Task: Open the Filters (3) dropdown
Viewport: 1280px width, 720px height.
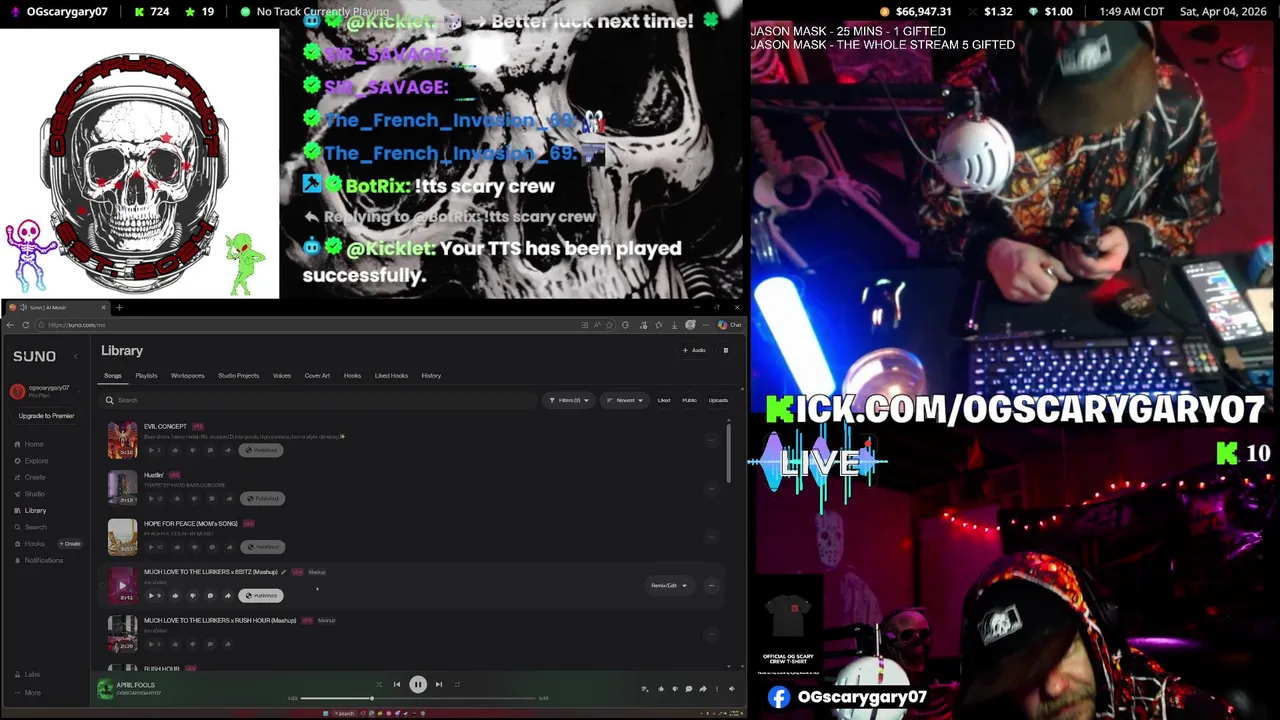Action: click(569, 400)
